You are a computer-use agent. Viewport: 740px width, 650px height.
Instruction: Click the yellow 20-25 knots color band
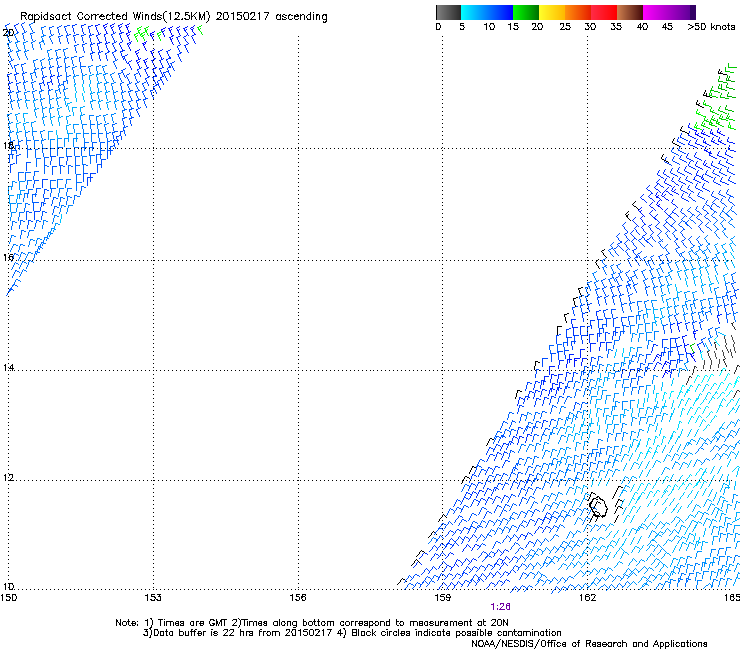552,12
